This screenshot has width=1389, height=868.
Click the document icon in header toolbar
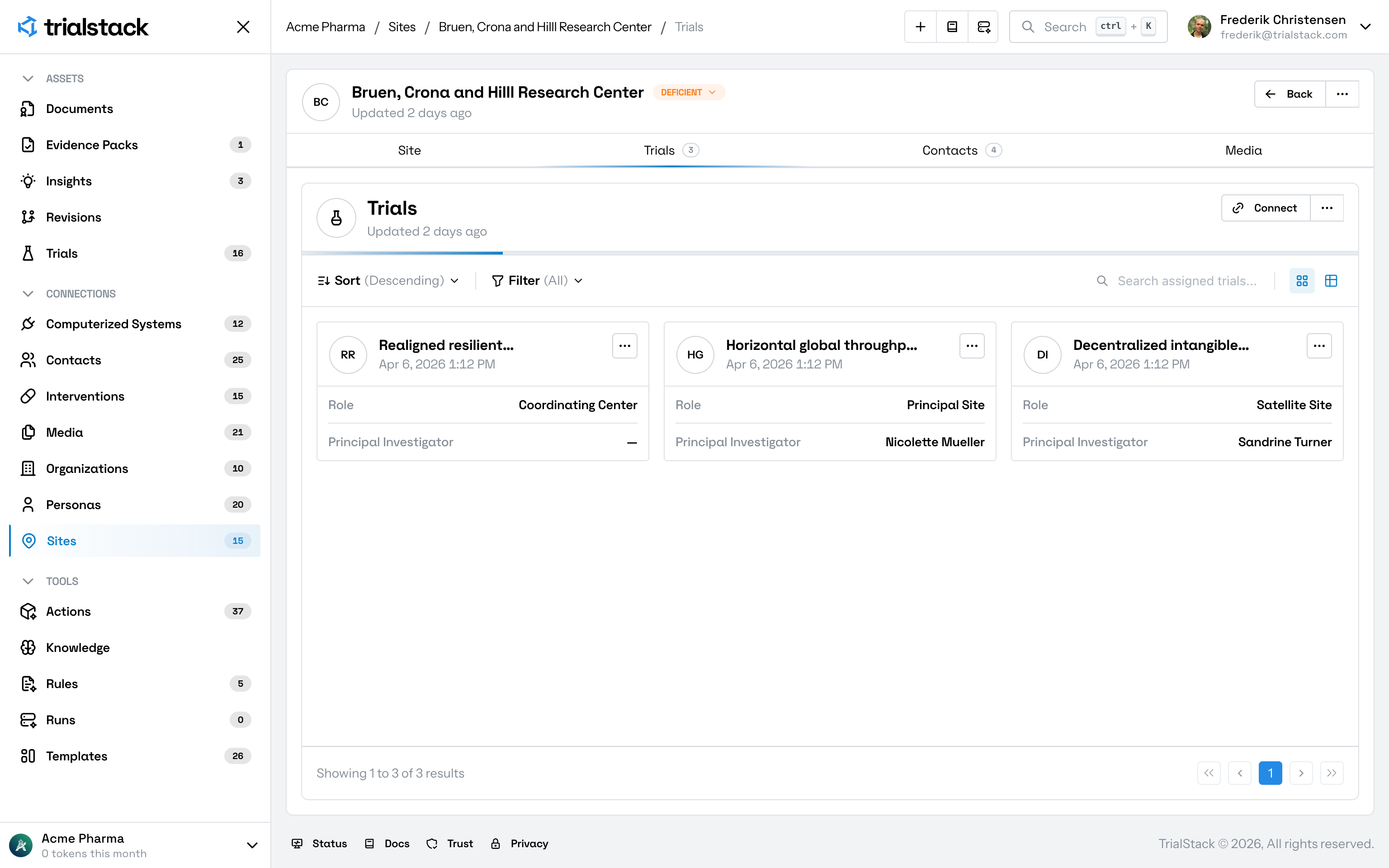click(952, 27)
